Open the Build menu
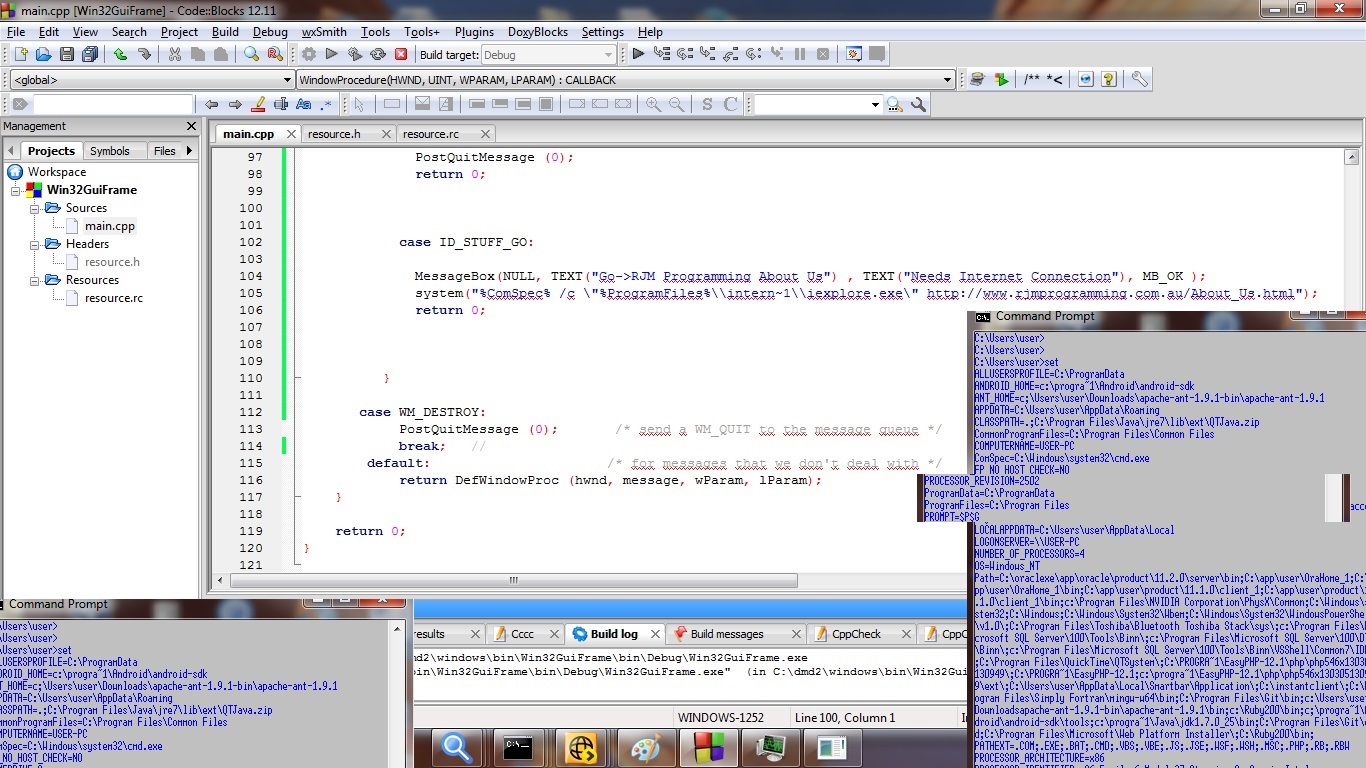Screen dimensions: 1366x768 pos(225,31)
